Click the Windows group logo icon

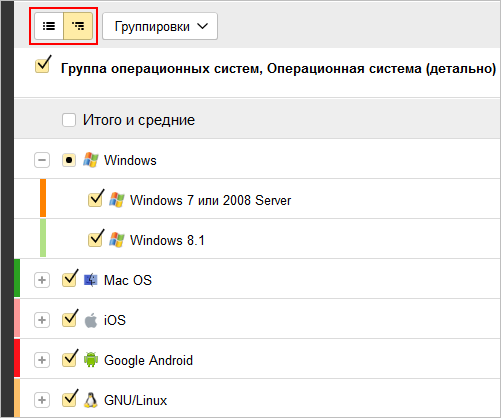coord(91,160)
